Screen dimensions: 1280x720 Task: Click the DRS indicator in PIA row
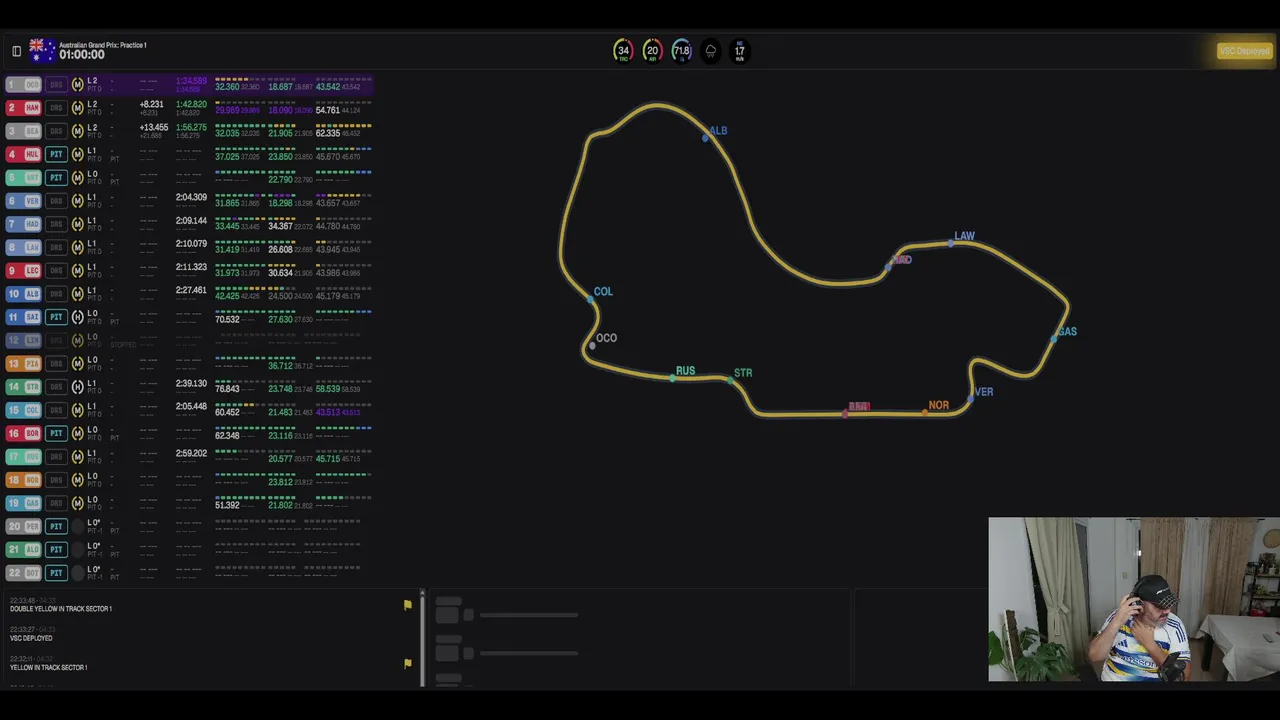click(56, 363)
